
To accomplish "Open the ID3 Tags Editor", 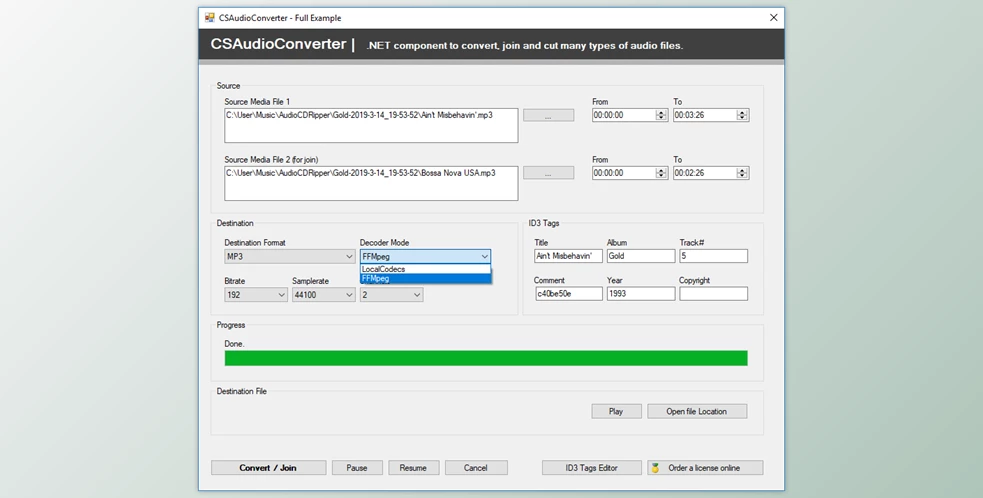I will point(591,468).
